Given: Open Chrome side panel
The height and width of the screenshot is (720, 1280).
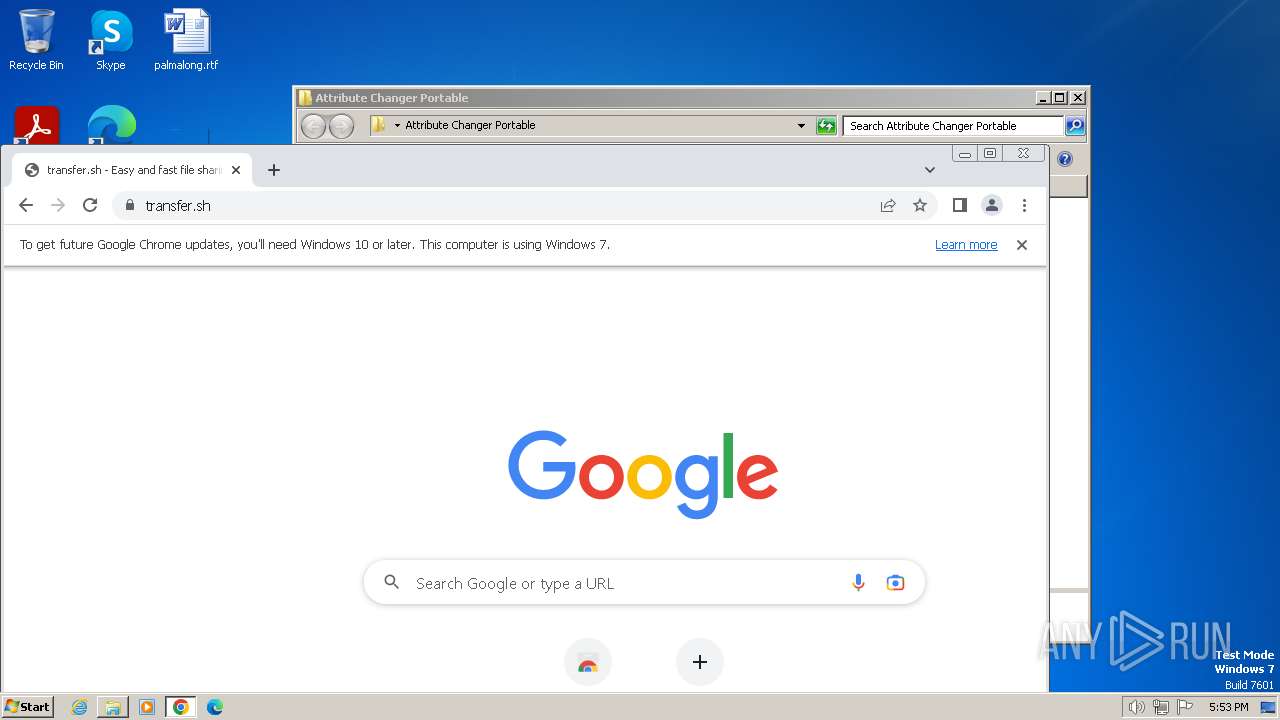Looking at the screenshot, I should [x=960, y=205].
